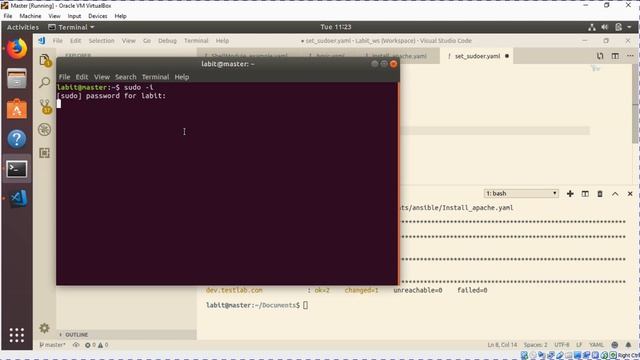Open Search menu in terminal window
The image size is (640, 360).
[x=125, y=77]
